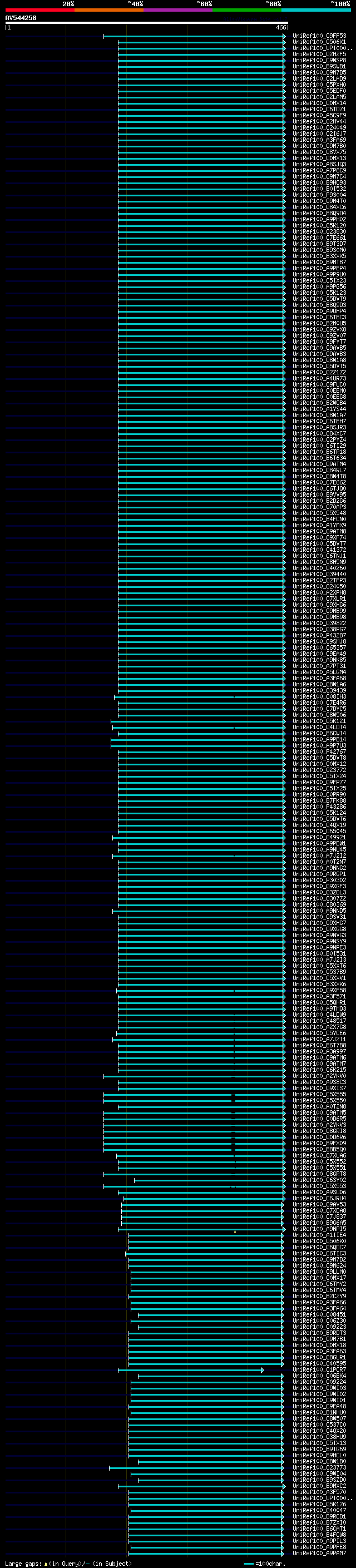Screen dimensions: 356x1568
Task: Select hit UniRef100_Q5K120
Action: pos(319,225)
